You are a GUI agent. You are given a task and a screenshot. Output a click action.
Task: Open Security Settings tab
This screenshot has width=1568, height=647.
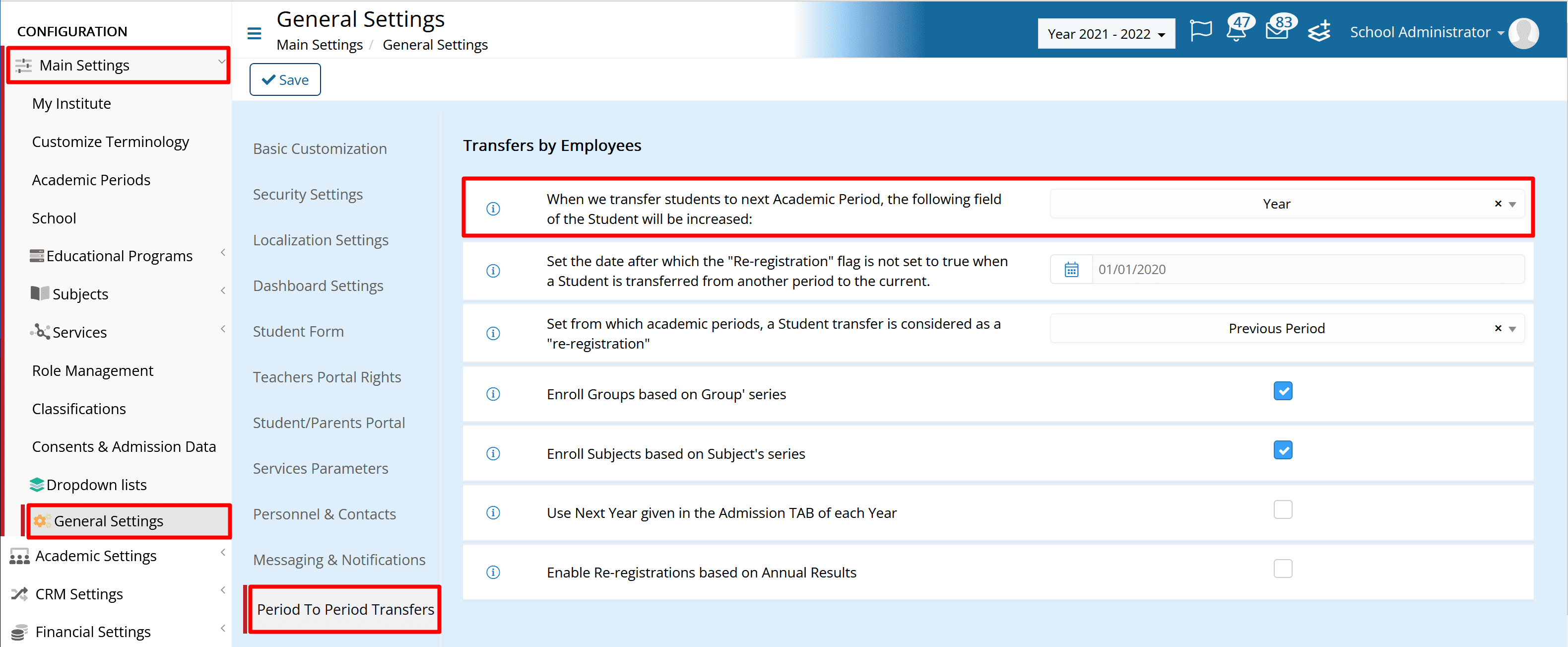click(307, 194)
